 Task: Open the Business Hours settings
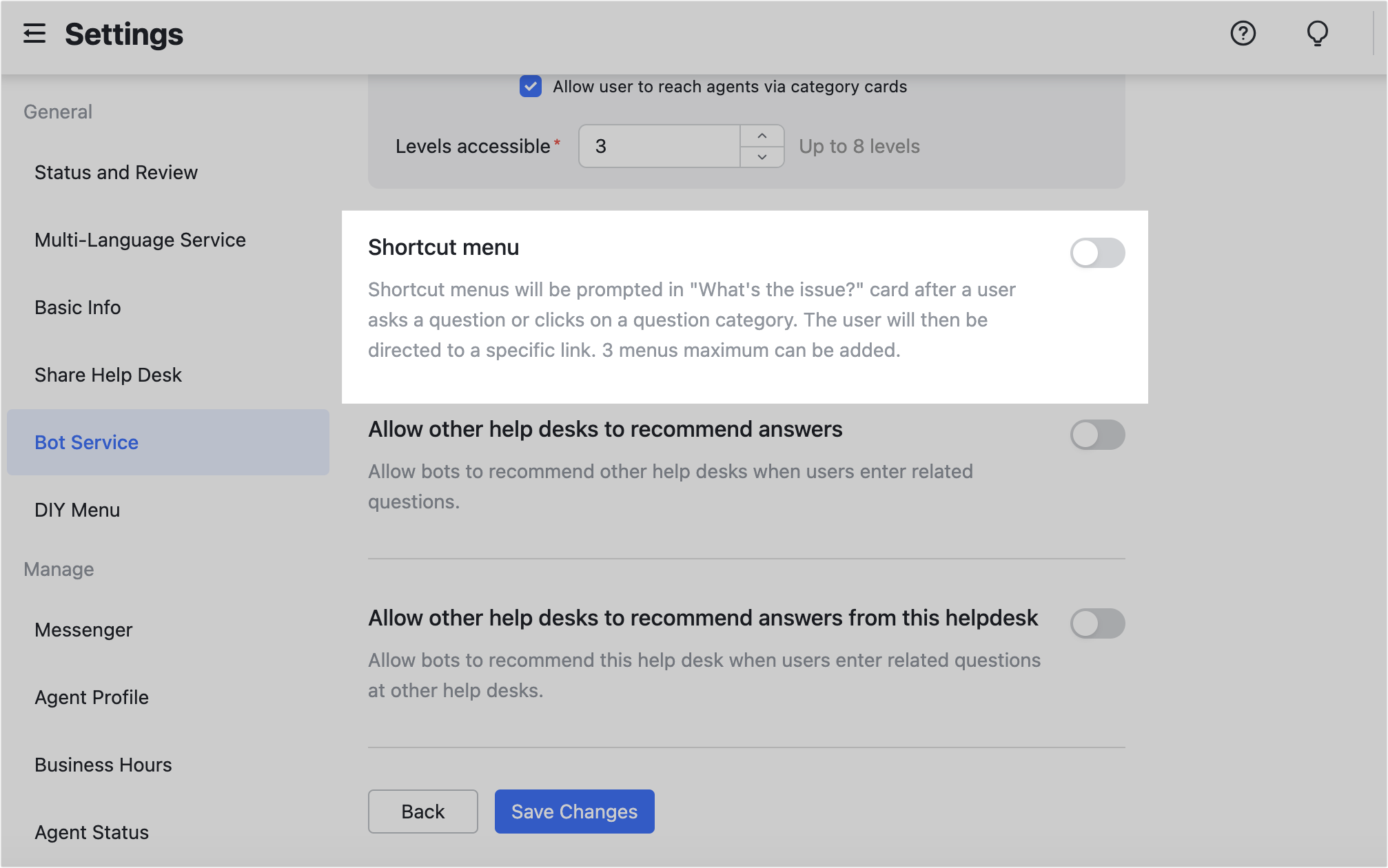103,764
